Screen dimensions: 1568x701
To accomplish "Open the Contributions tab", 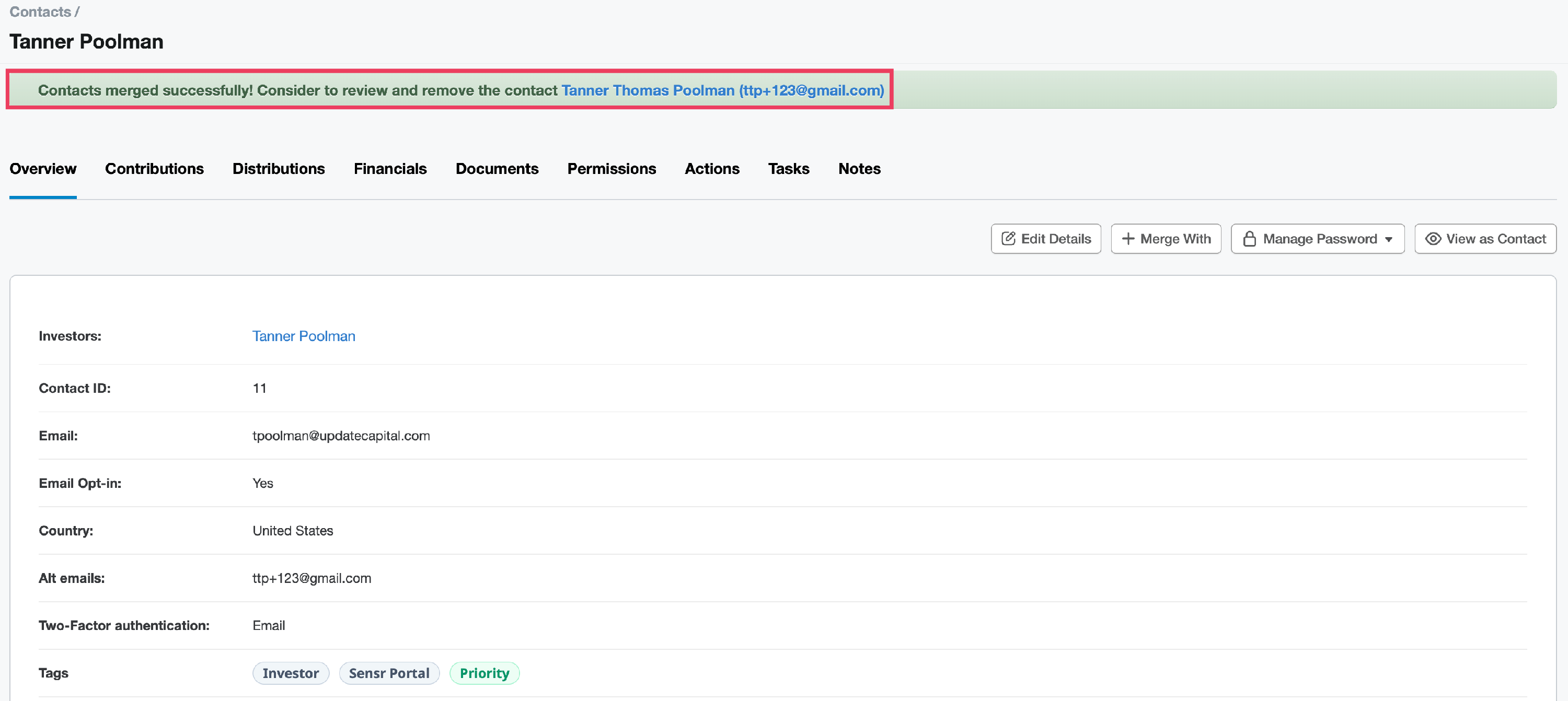I will coord(154,169).
